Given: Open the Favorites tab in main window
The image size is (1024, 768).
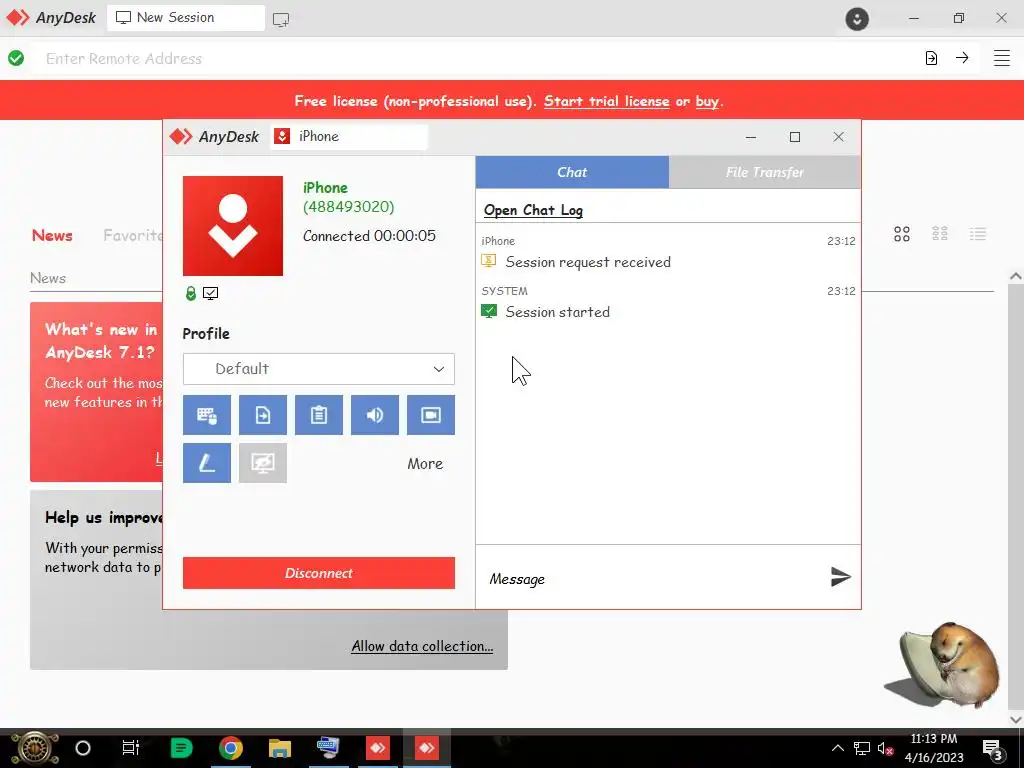Looking at the screenshot, I should (x=133, y=235).
